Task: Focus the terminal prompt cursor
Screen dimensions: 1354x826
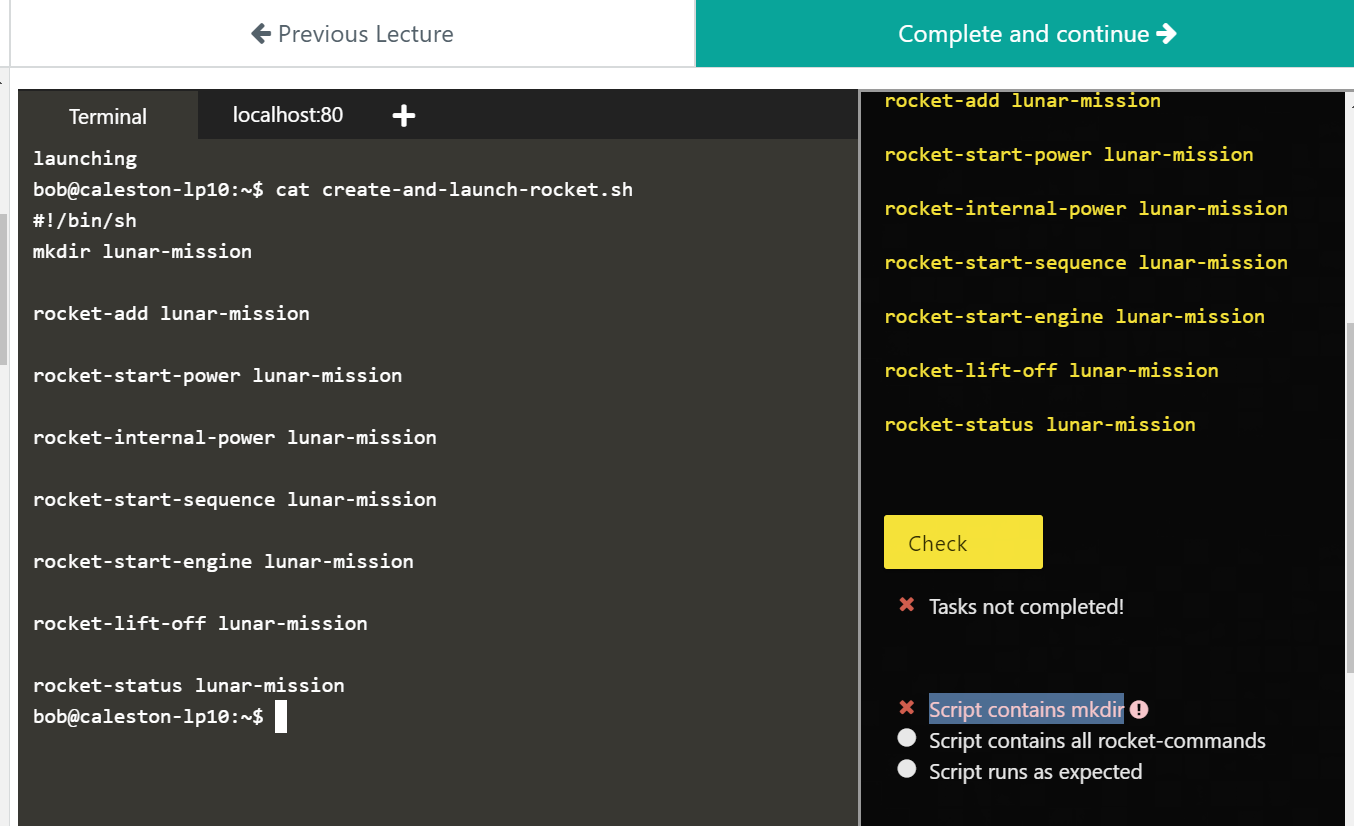Action: pyautogui.click(x=281, y=717)
